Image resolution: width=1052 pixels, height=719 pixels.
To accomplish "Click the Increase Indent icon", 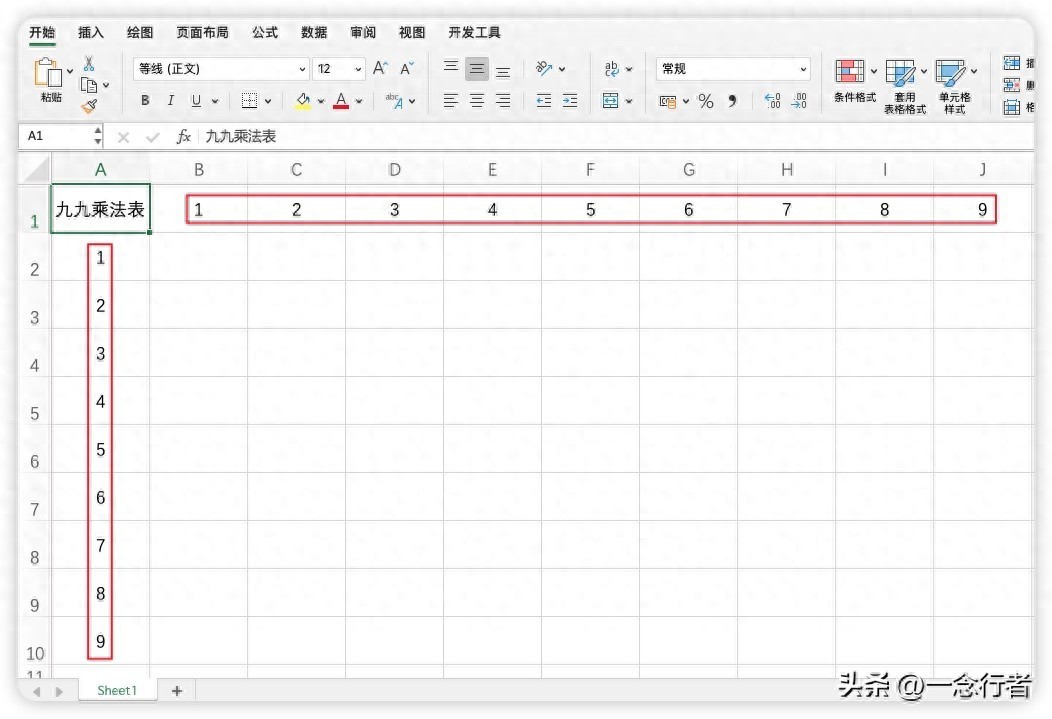I will tap(570, 101).
